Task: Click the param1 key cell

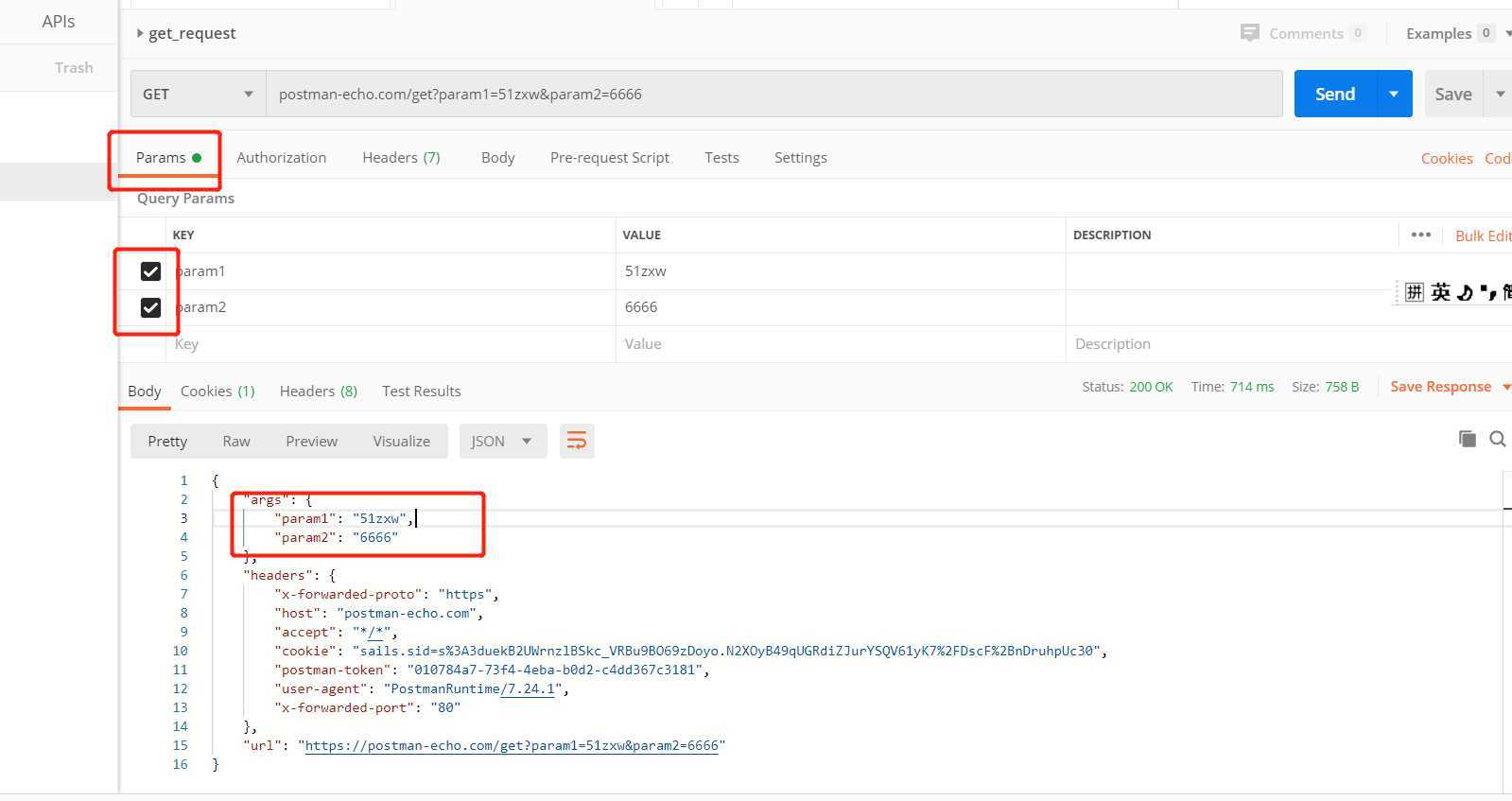Action: pyautogui.click(x=391, y=271)
